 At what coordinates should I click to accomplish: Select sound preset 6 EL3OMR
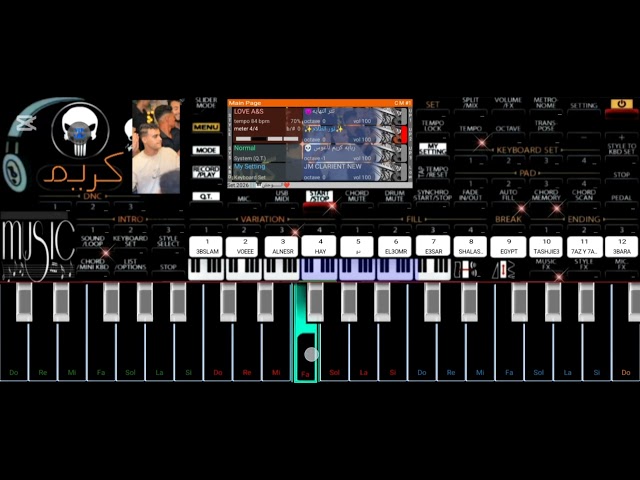(396, 247)
